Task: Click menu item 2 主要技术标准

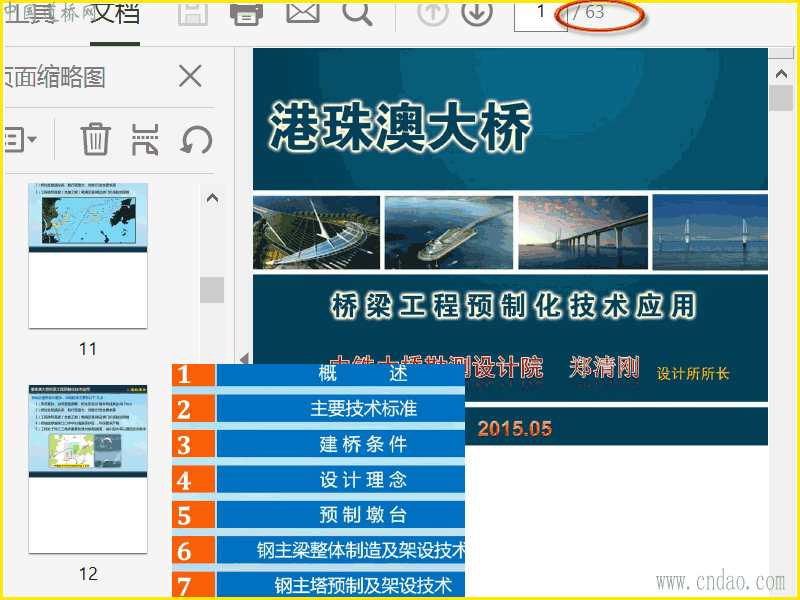Action: [318, 409]
